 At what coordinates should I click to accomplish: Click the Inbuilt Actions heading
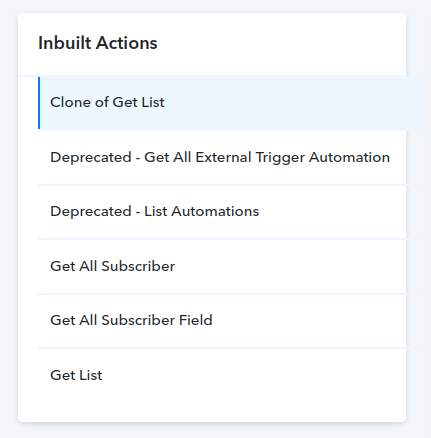(98, 43)
